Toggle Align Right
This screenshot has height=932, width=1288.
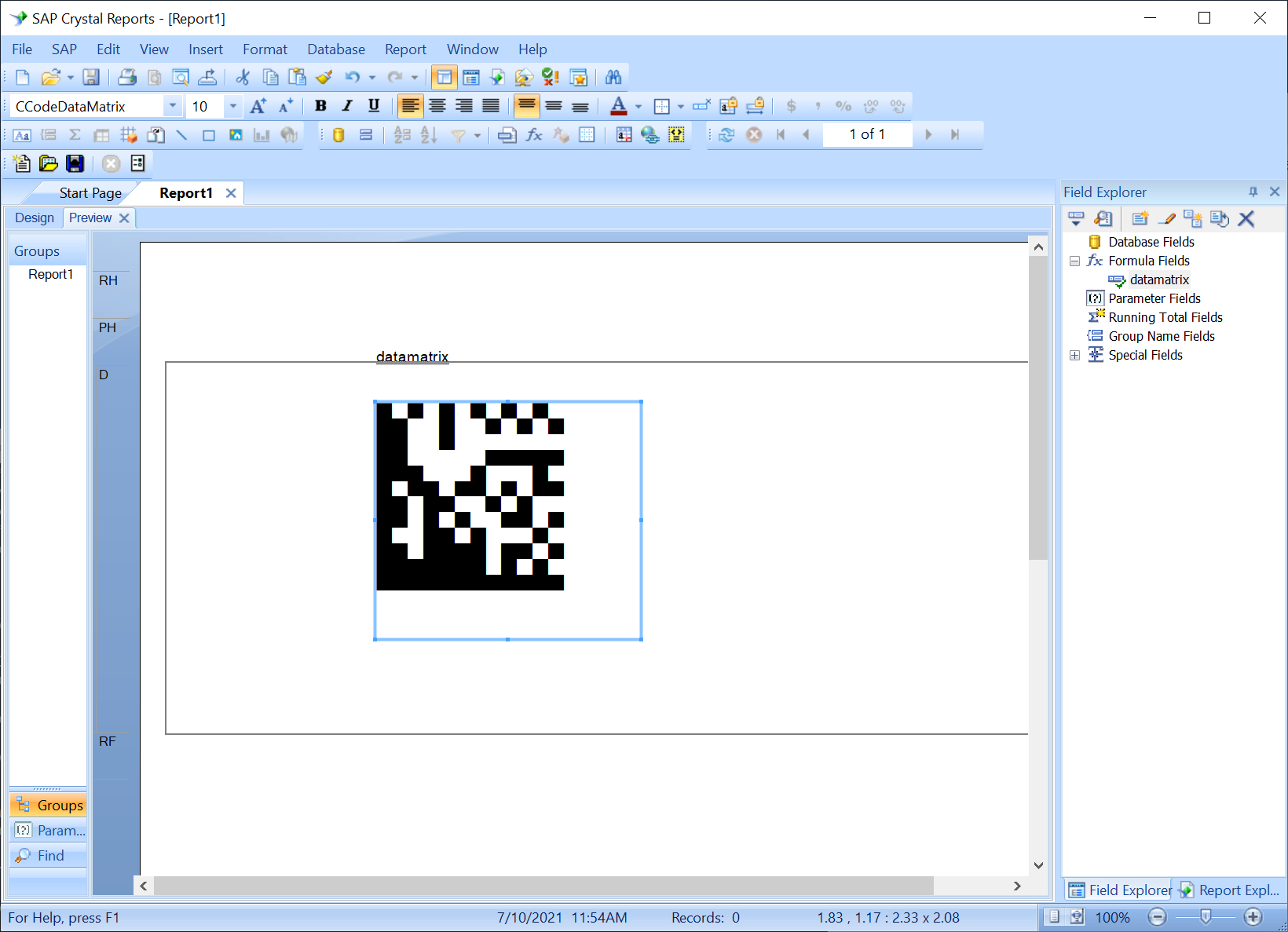coord(464,106)
